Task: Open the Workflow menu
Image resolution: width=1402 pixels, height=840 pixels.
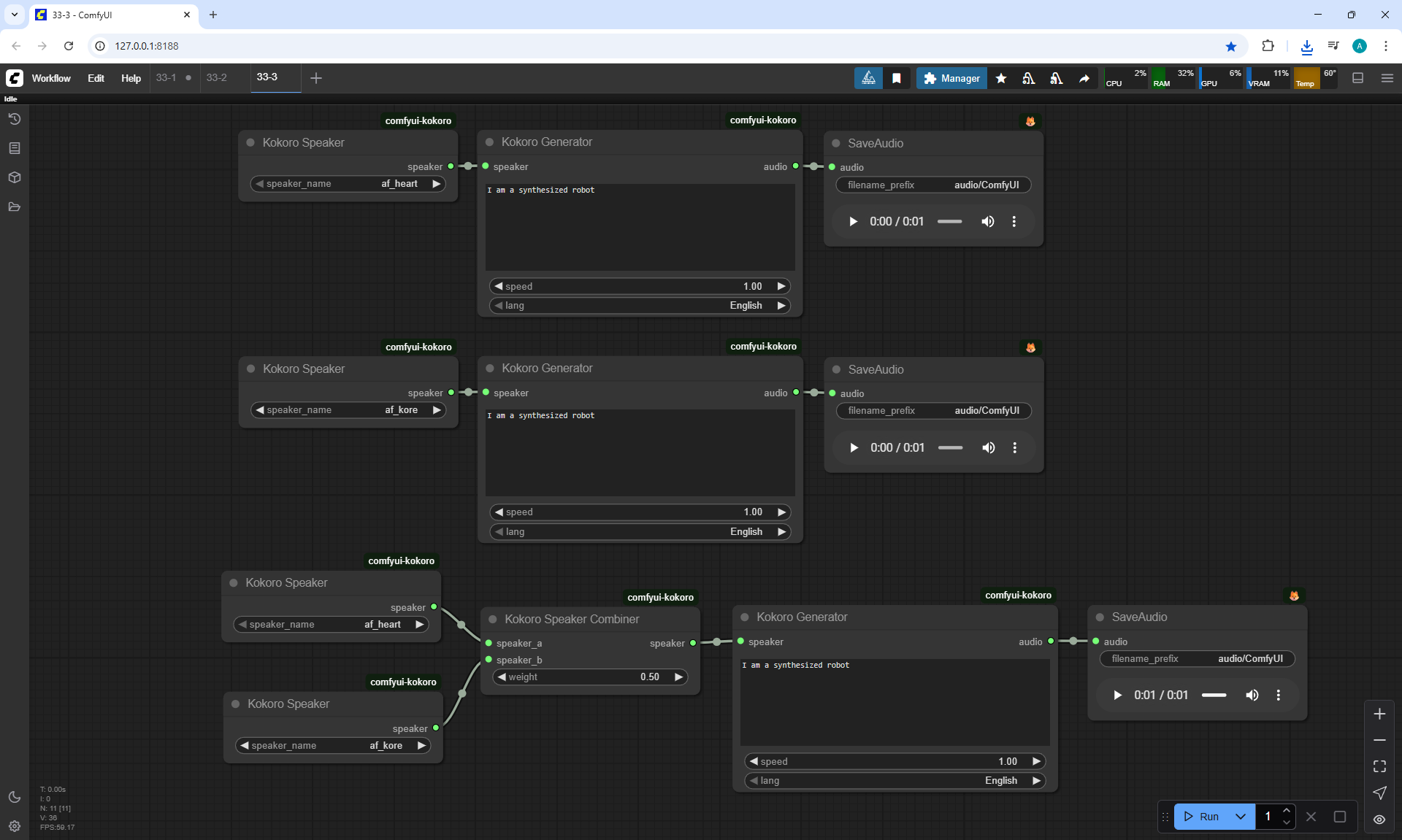Action: point(50,78)
